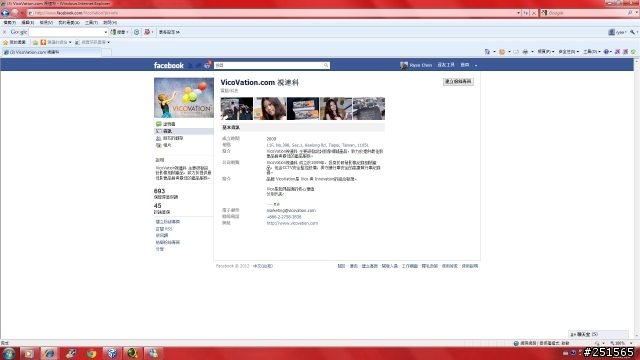Image resolution: width=640 pixels, height=360 pixels.
Task: Open Facebook friend requests icon
Action: [x=190, y=65]
